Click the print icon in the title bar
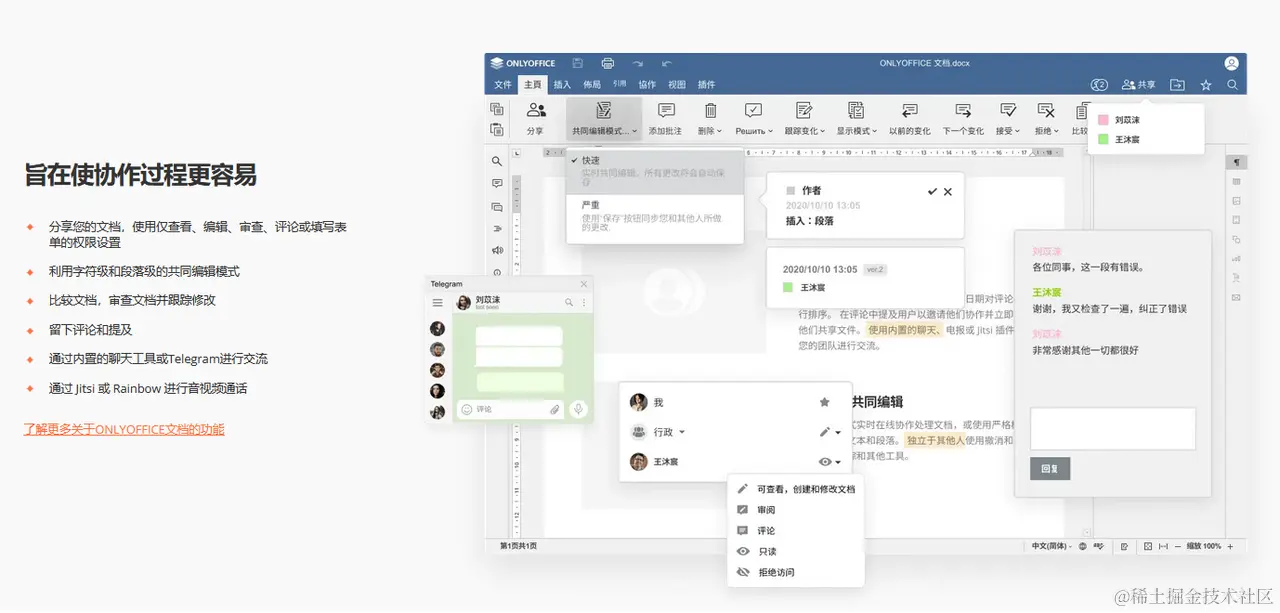This screenshot has width=1280, height=613. (607, 63)
